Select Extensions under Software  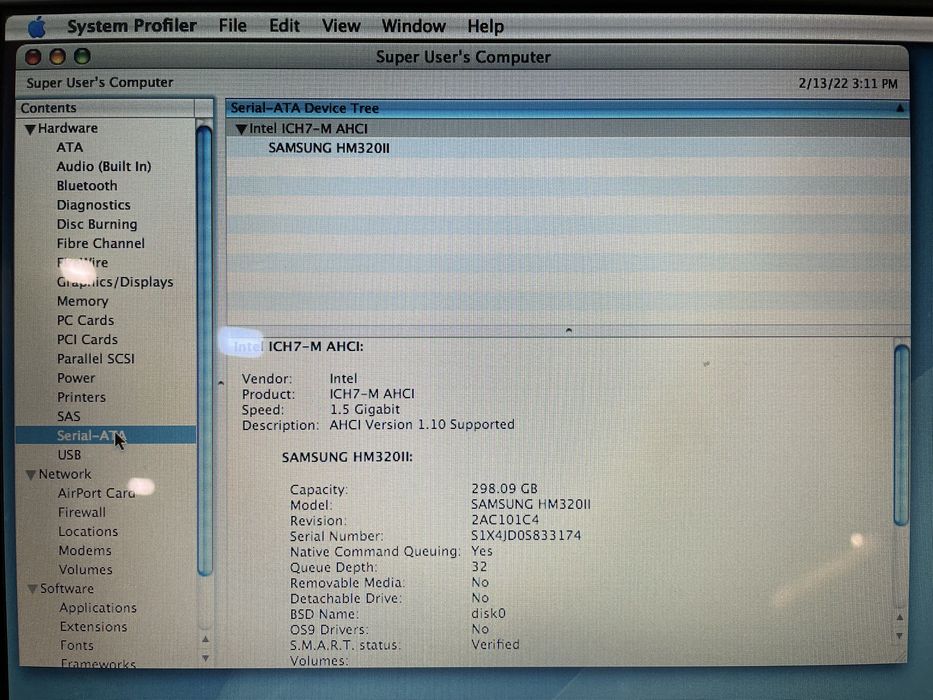[x=93, y=627]
